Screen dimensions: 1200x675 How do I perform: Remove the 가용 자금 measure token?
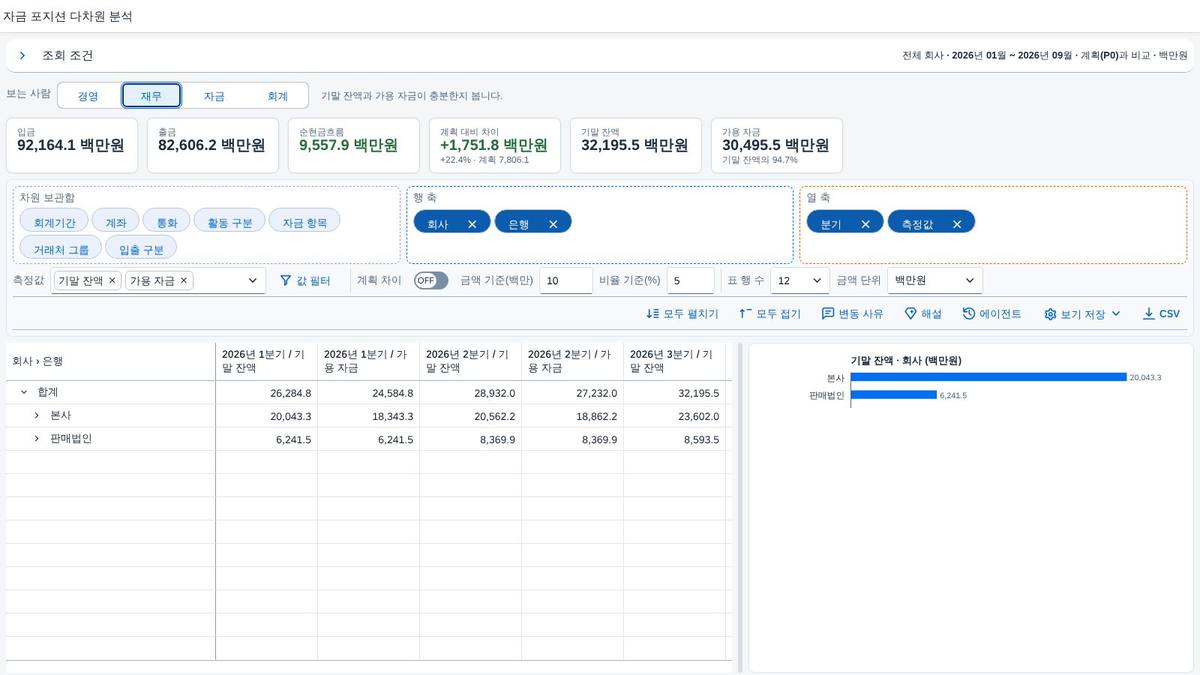tap(183, 281)
